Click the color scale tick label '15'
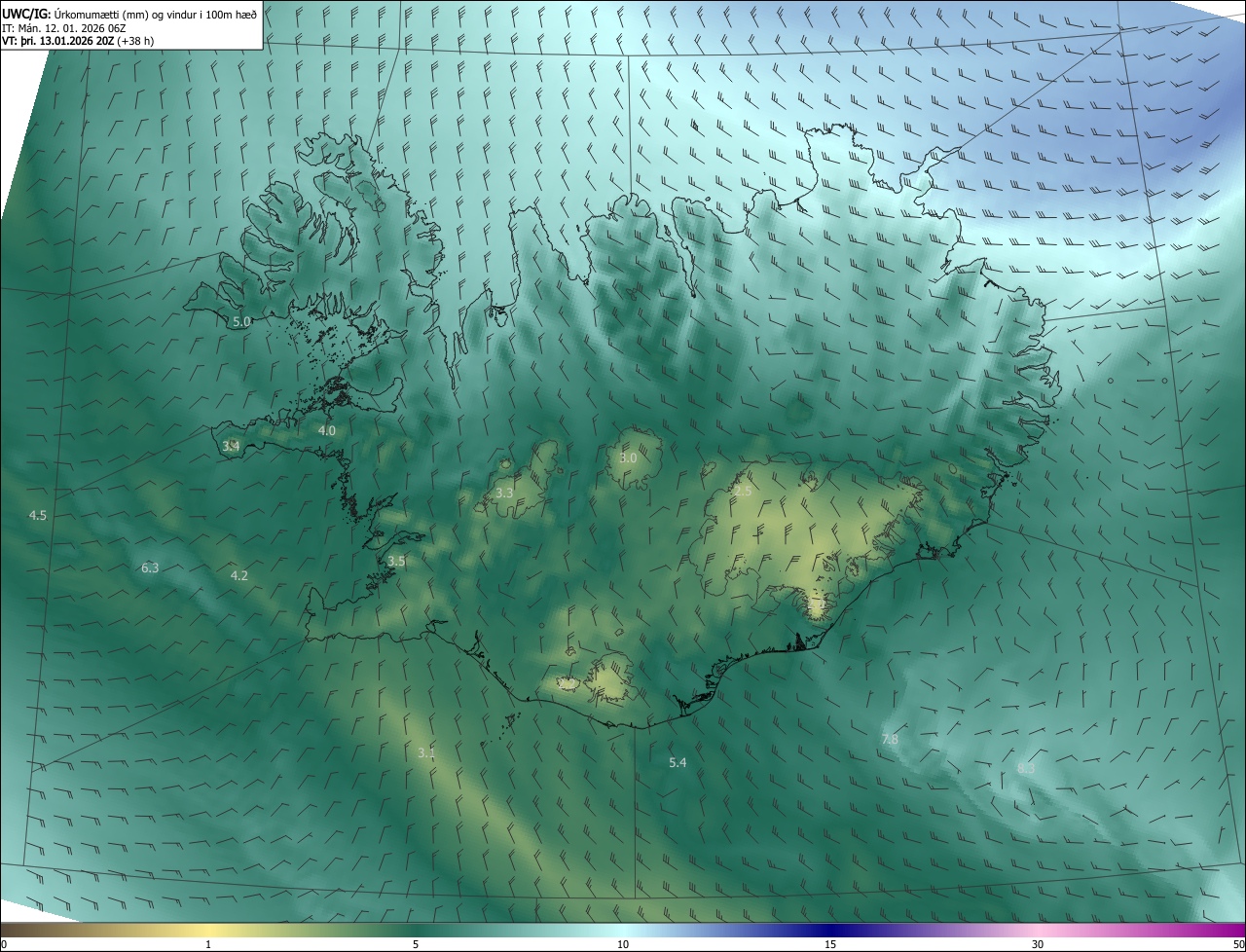This screenshot has height=952, width=1246. (x=830, y=945)
